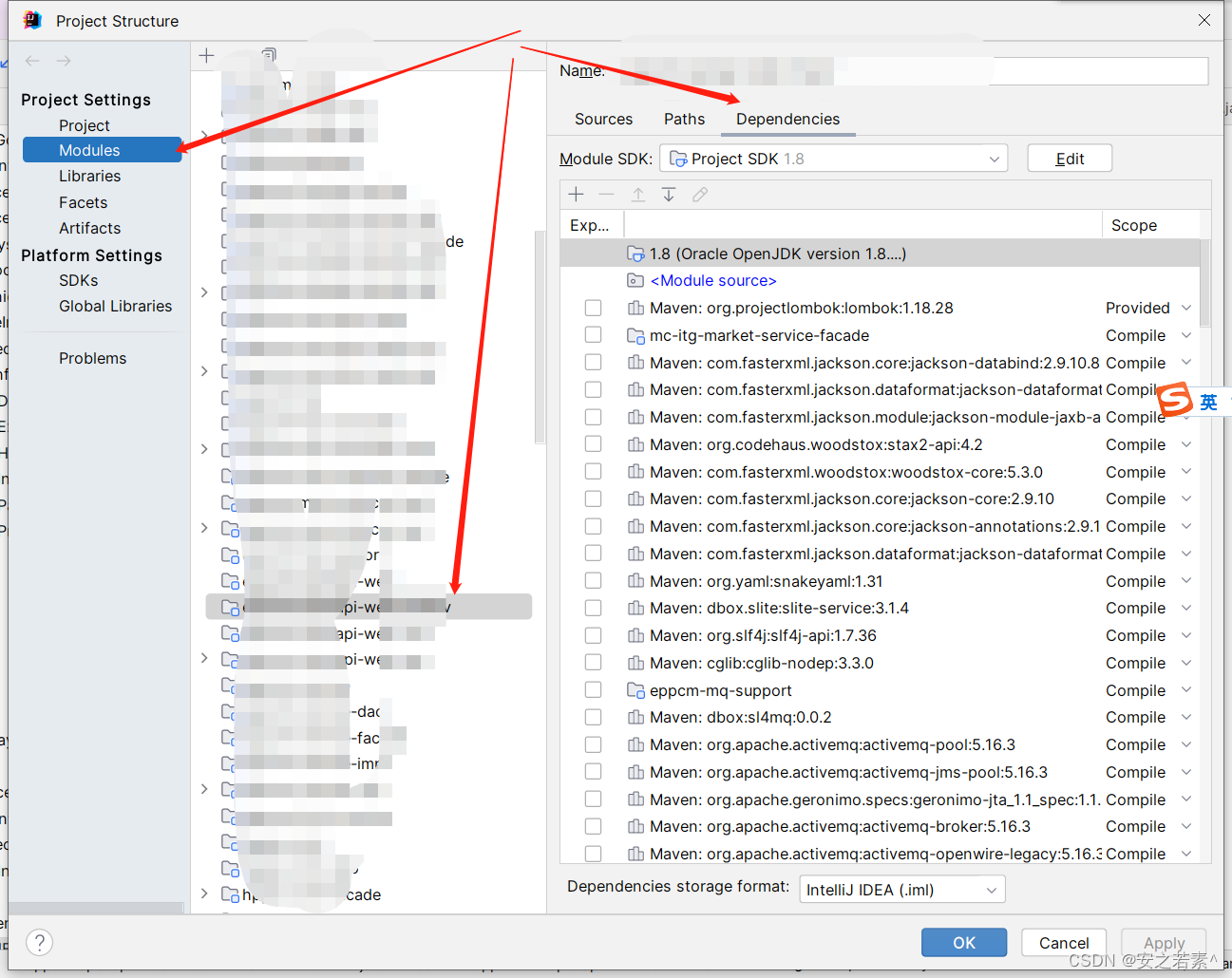Viewport: 1232px width, 978px height.
Task: Add a new module with the plus icon
Action: pyautogui.click(x=207, y=56)
